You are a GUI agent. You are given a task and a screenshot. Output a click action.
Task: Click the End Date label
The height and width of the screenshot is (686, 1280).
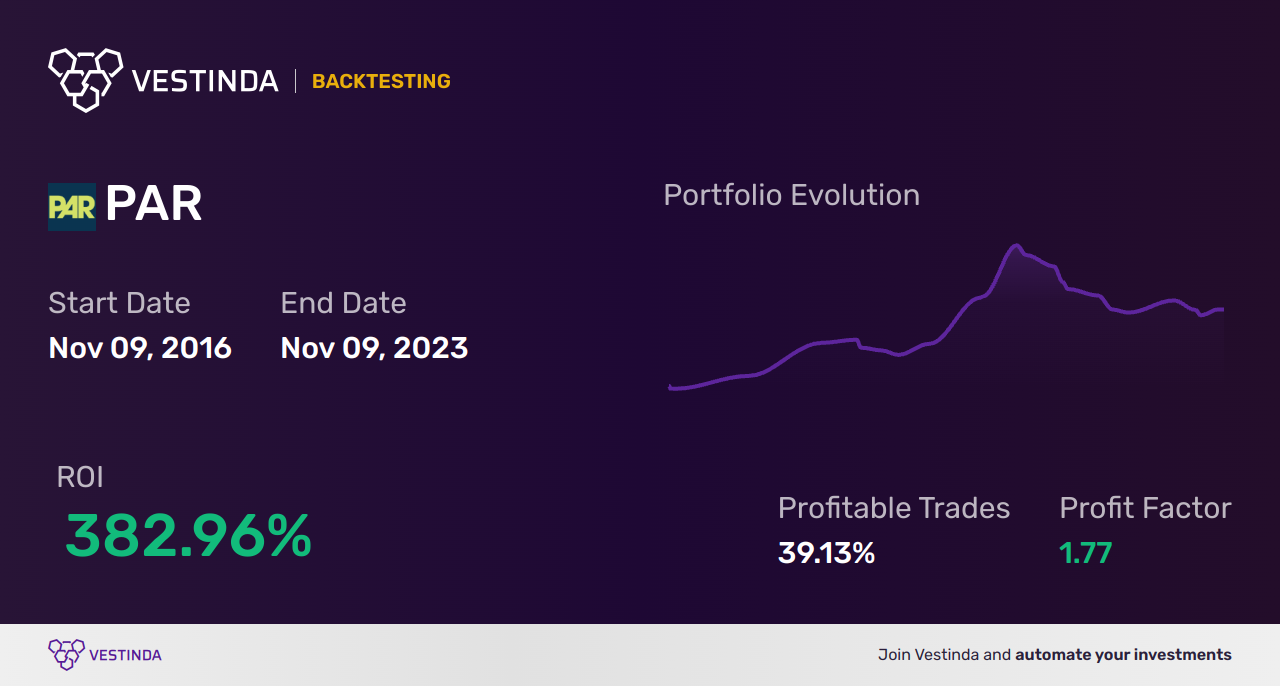[x=343, y=303]
